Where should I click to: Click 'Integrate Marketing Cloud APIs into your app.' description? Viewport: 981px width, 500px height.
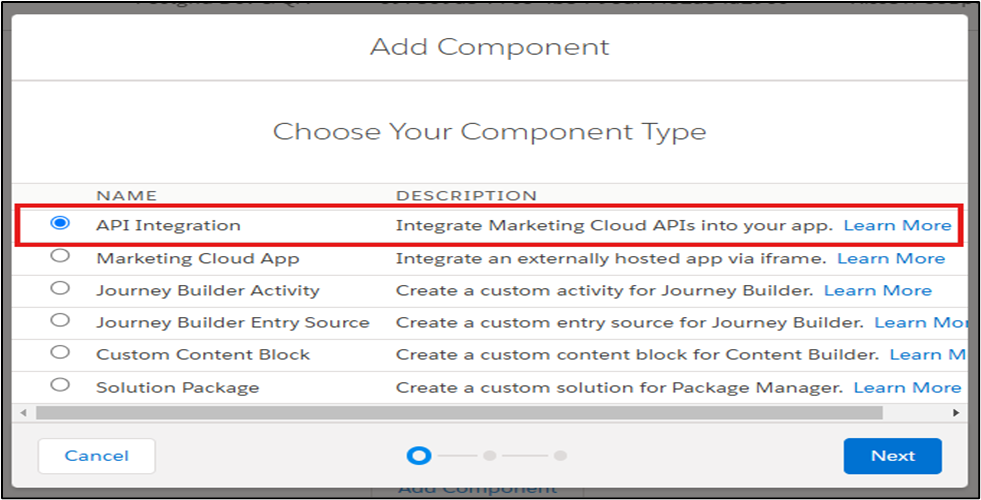pos(614,225)
